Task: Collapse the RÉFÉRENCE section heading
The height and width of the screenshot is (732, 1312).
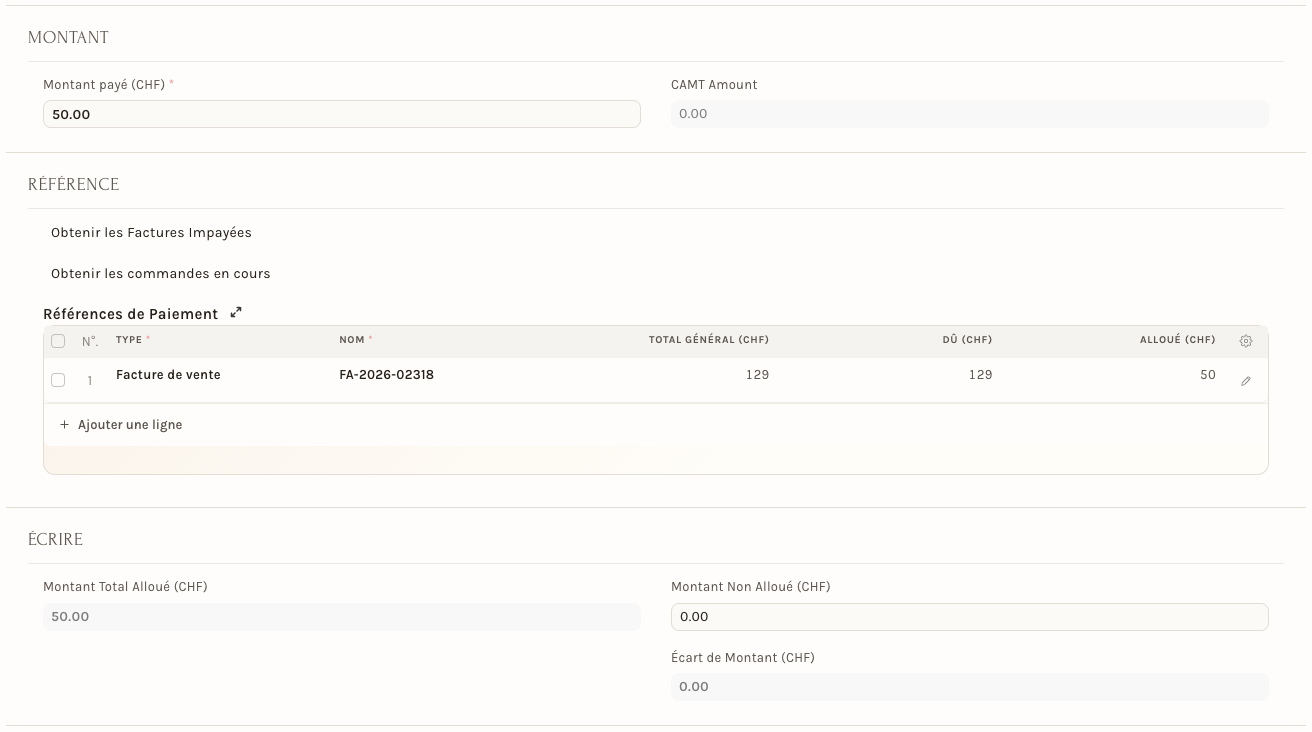Action: point(73,185)
